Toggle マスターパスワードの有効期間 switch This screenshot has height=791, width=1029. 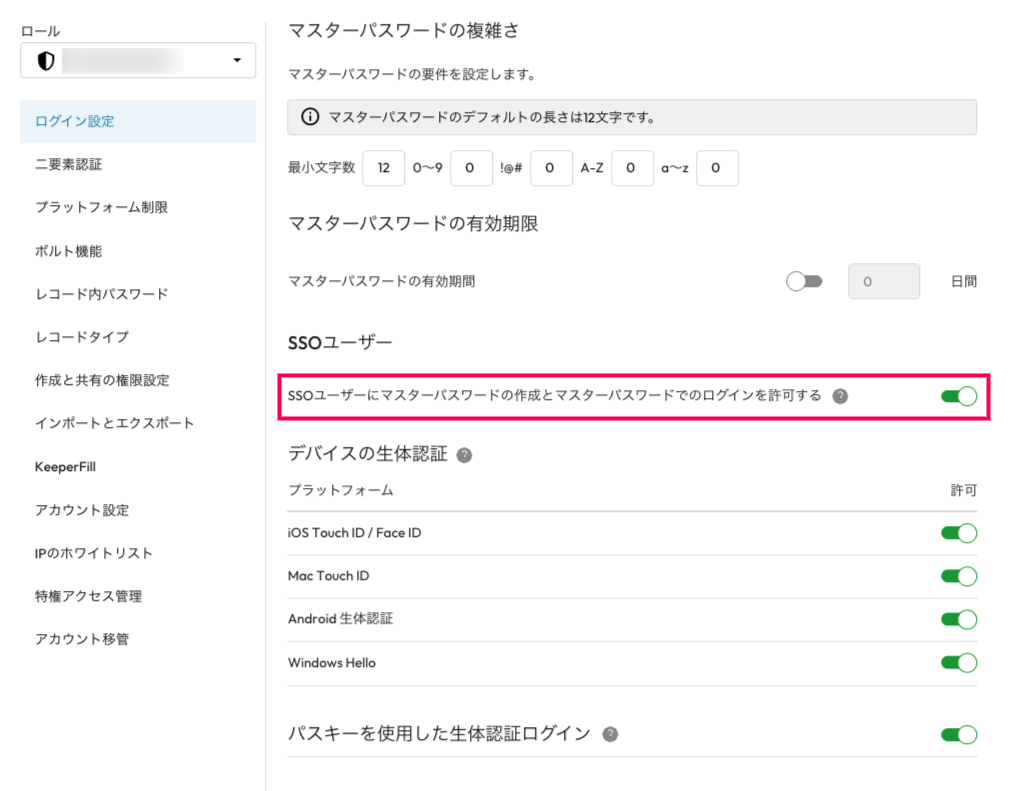tap(804, 282)
